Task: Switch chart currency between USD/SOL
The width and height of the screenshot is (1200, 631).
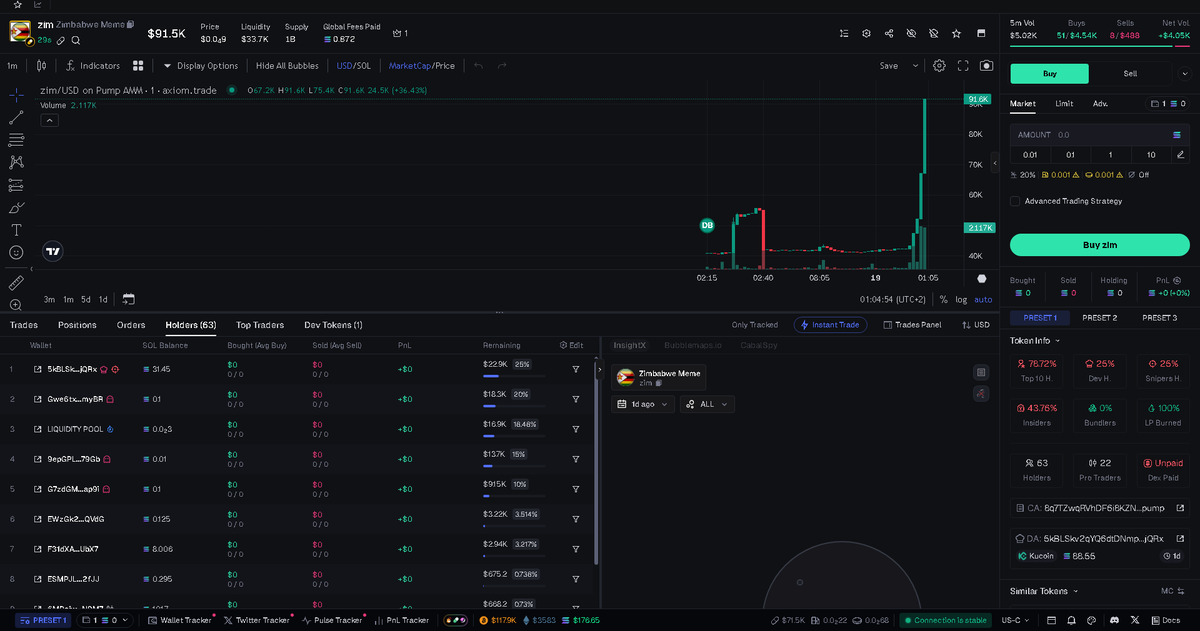Action: coord(353,66)
